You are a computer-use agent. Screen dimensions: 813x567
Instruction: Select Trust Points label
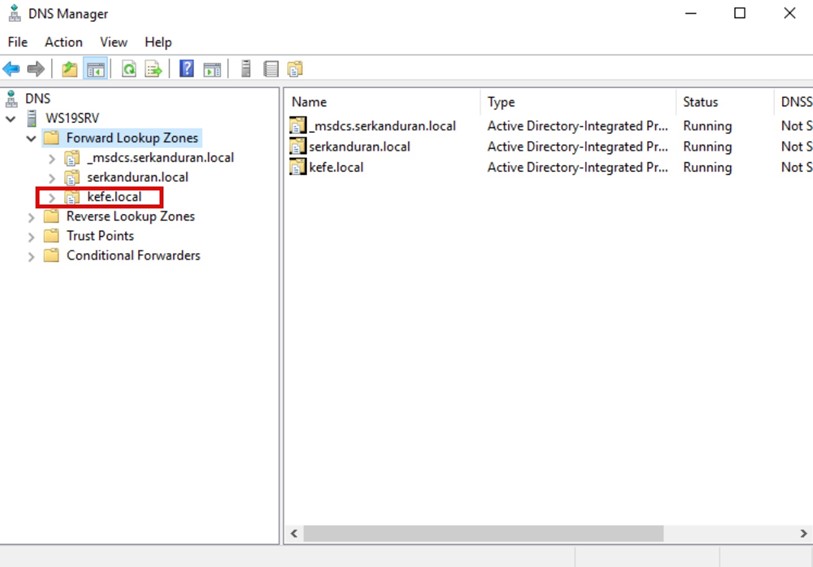click(x=100, y=236)
